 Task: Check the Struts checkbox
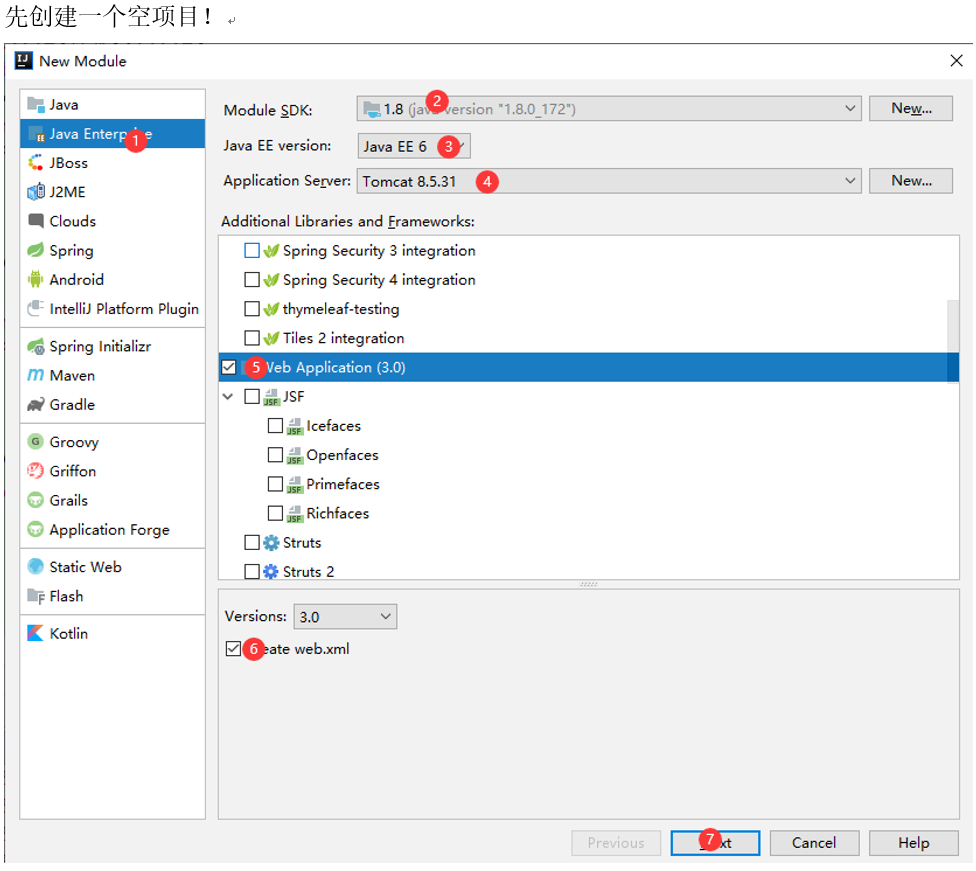[x=252, y=543]
